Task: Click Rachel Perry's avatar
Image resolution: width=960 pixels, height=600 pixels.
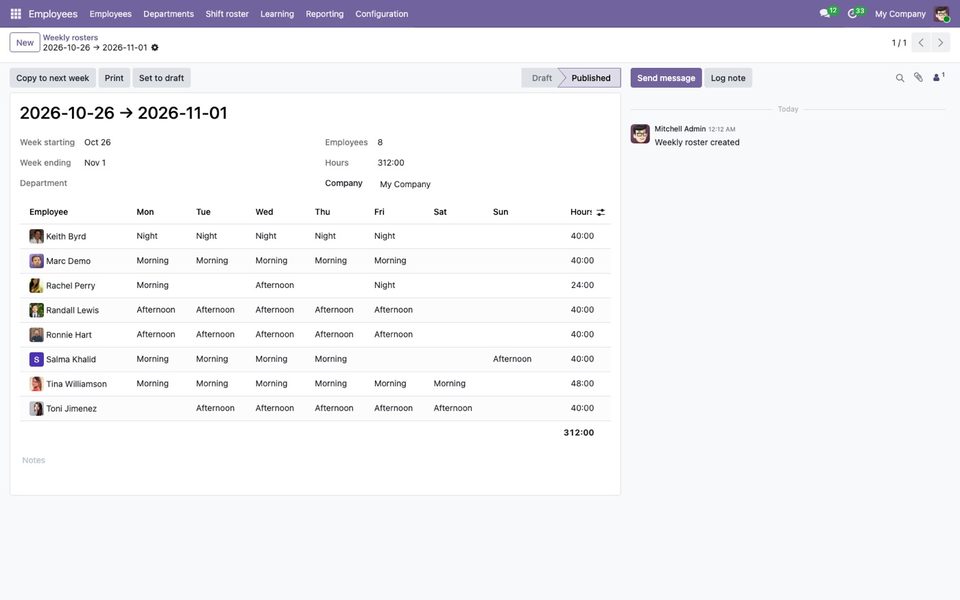Action: 36,285
